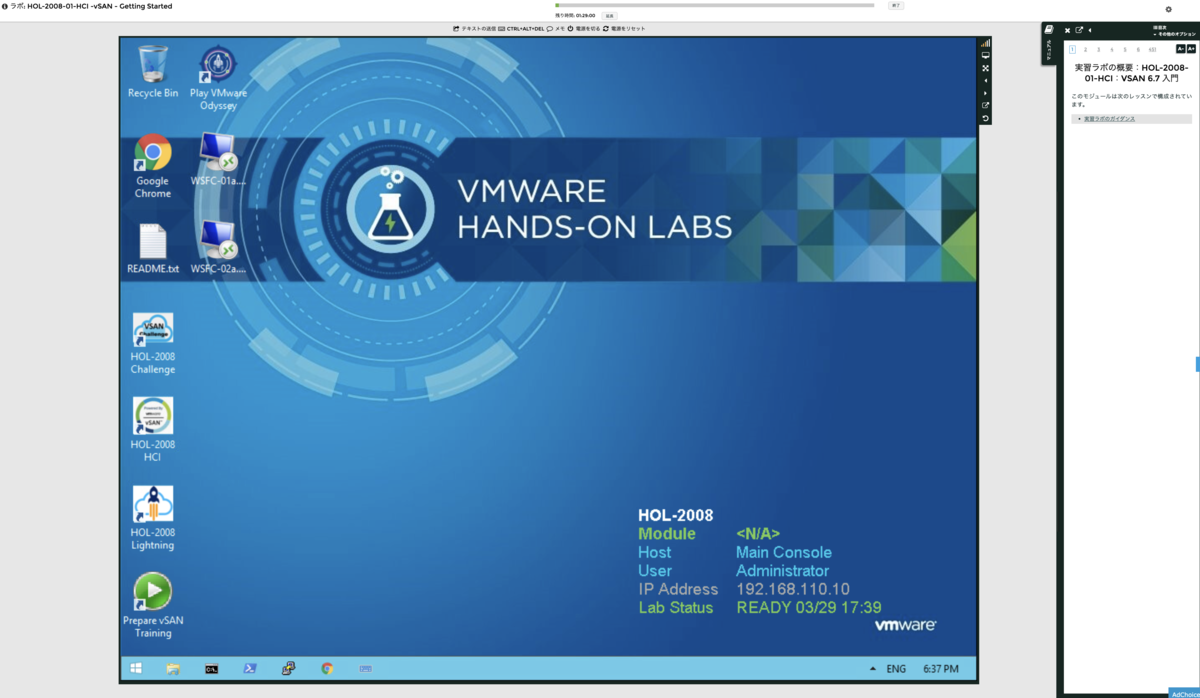Go to manual page 4
Screen dimensions: 1200x698
1112,49
